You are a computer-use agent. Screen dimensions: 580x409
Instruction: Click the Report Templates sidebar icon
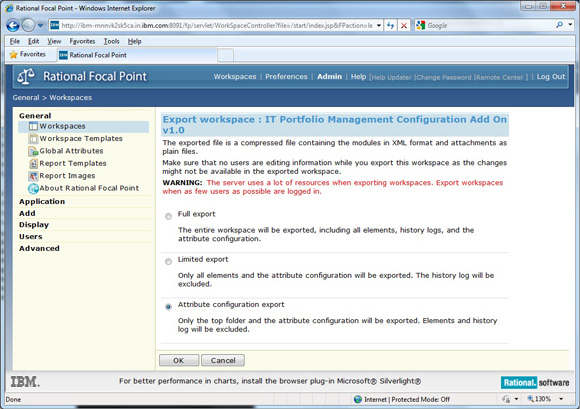tap(33, 163)
